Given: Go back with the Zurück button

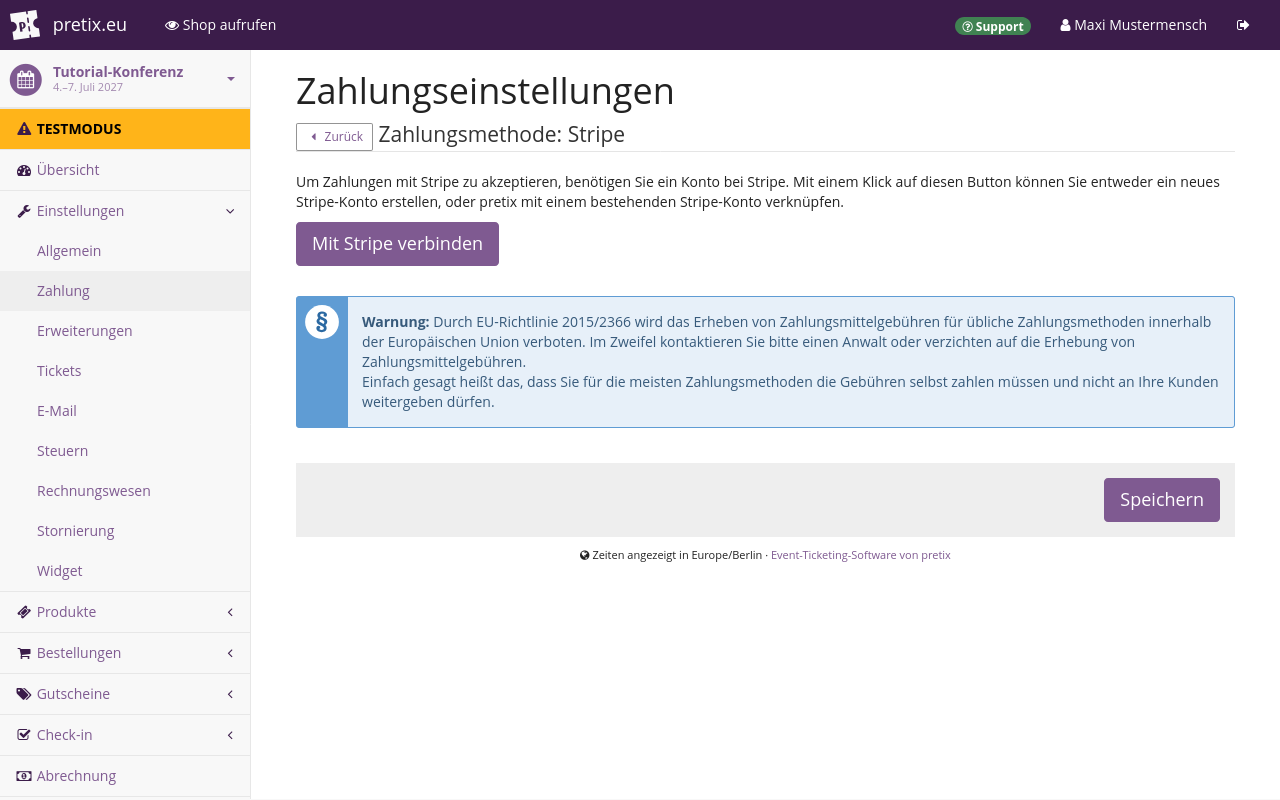Looking at the screenshot, I should click(334, 137).
